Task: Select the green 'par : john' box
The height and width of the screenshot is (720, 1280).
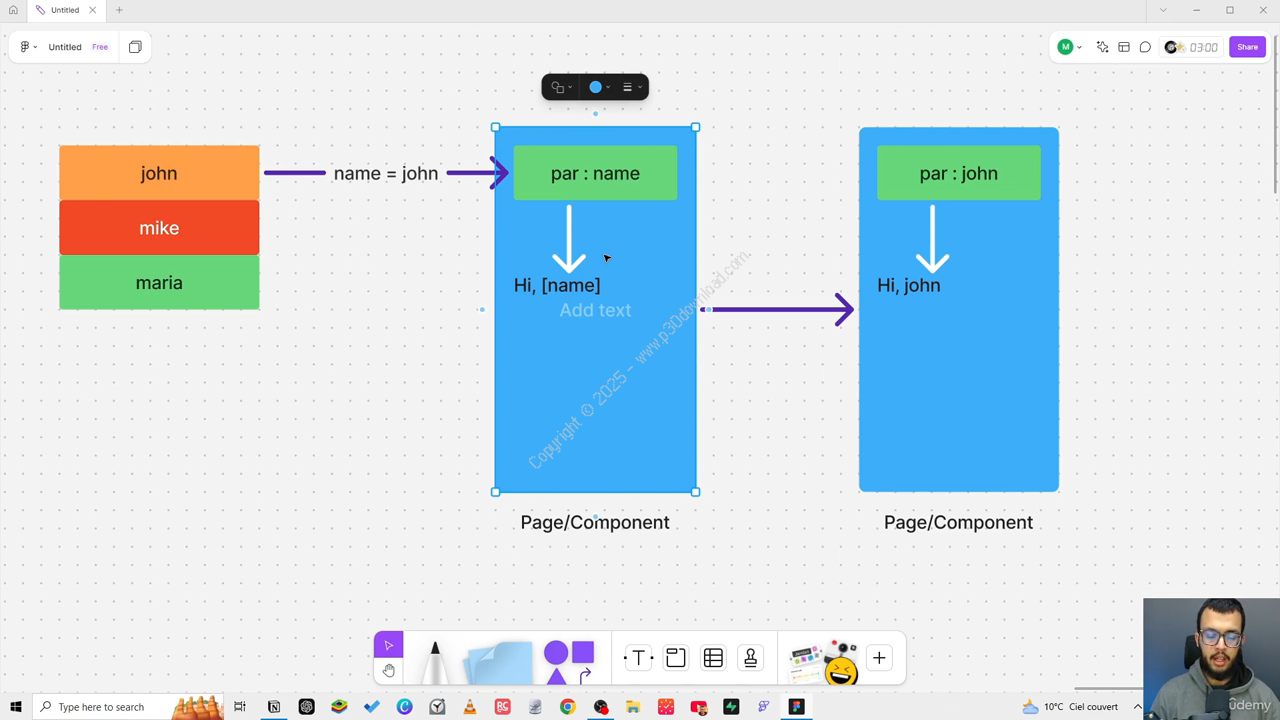Action: point(958,173)
